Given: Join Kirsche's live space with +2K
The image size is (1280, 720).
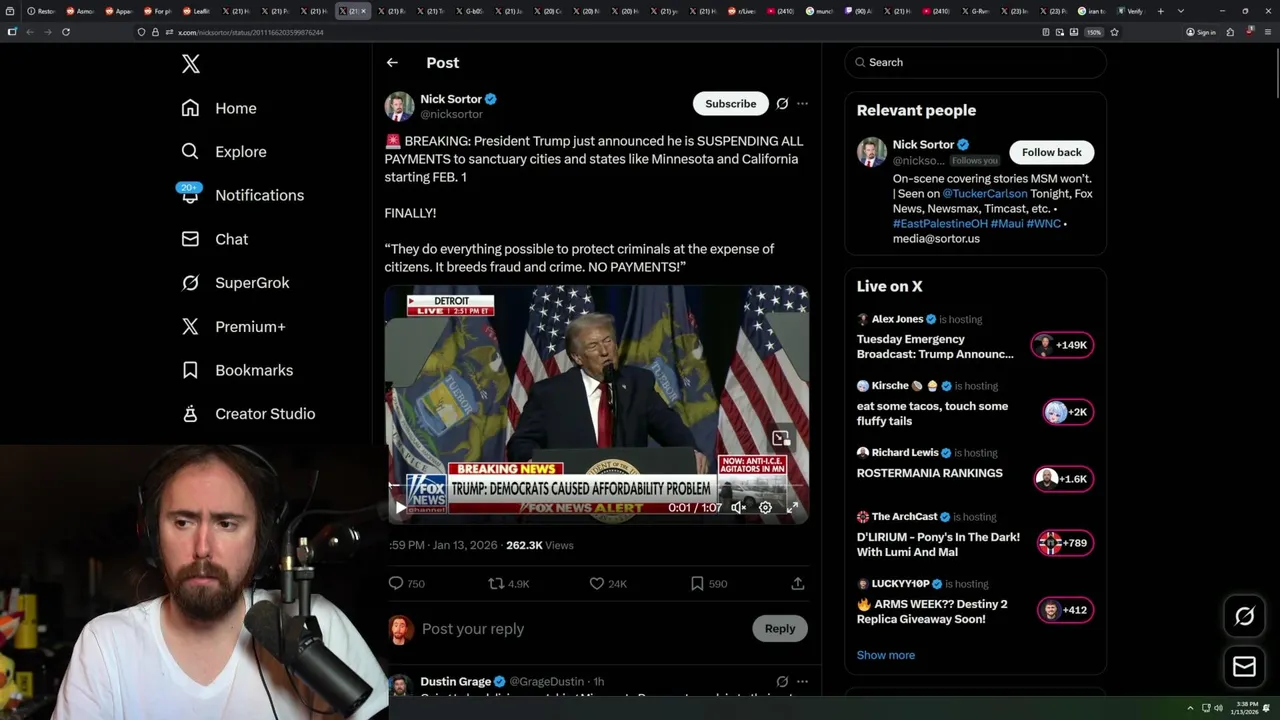Looking at the screenshot, I should click(x=1067, y=412).
